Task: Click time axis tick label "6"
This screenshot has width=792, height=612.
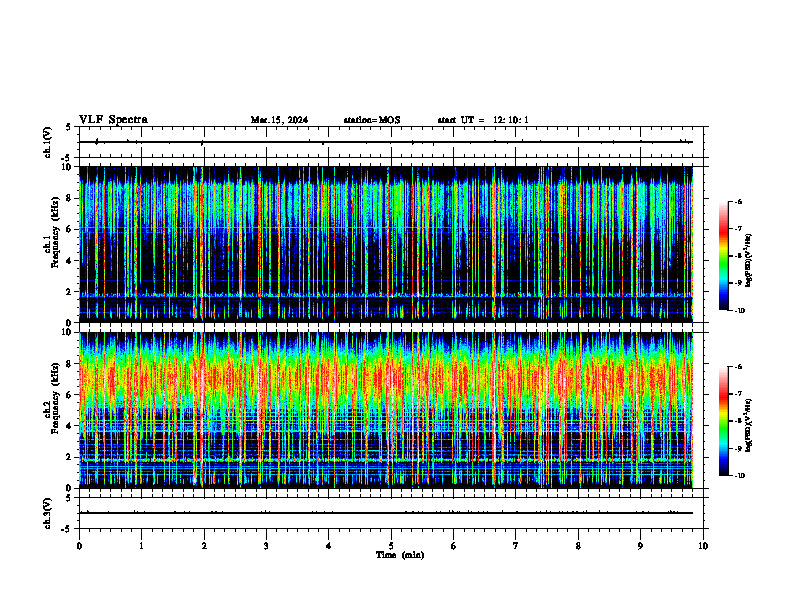Action: click(453, 546)
